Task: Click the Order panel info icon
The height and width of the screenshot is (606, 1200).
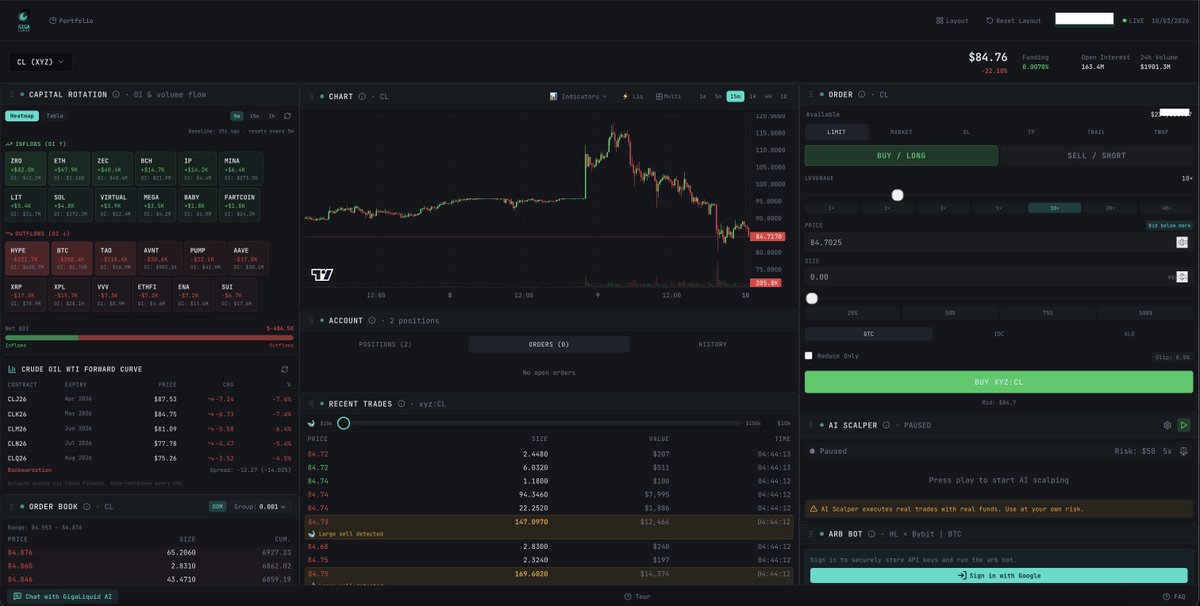Action: [x=863, y=95]
